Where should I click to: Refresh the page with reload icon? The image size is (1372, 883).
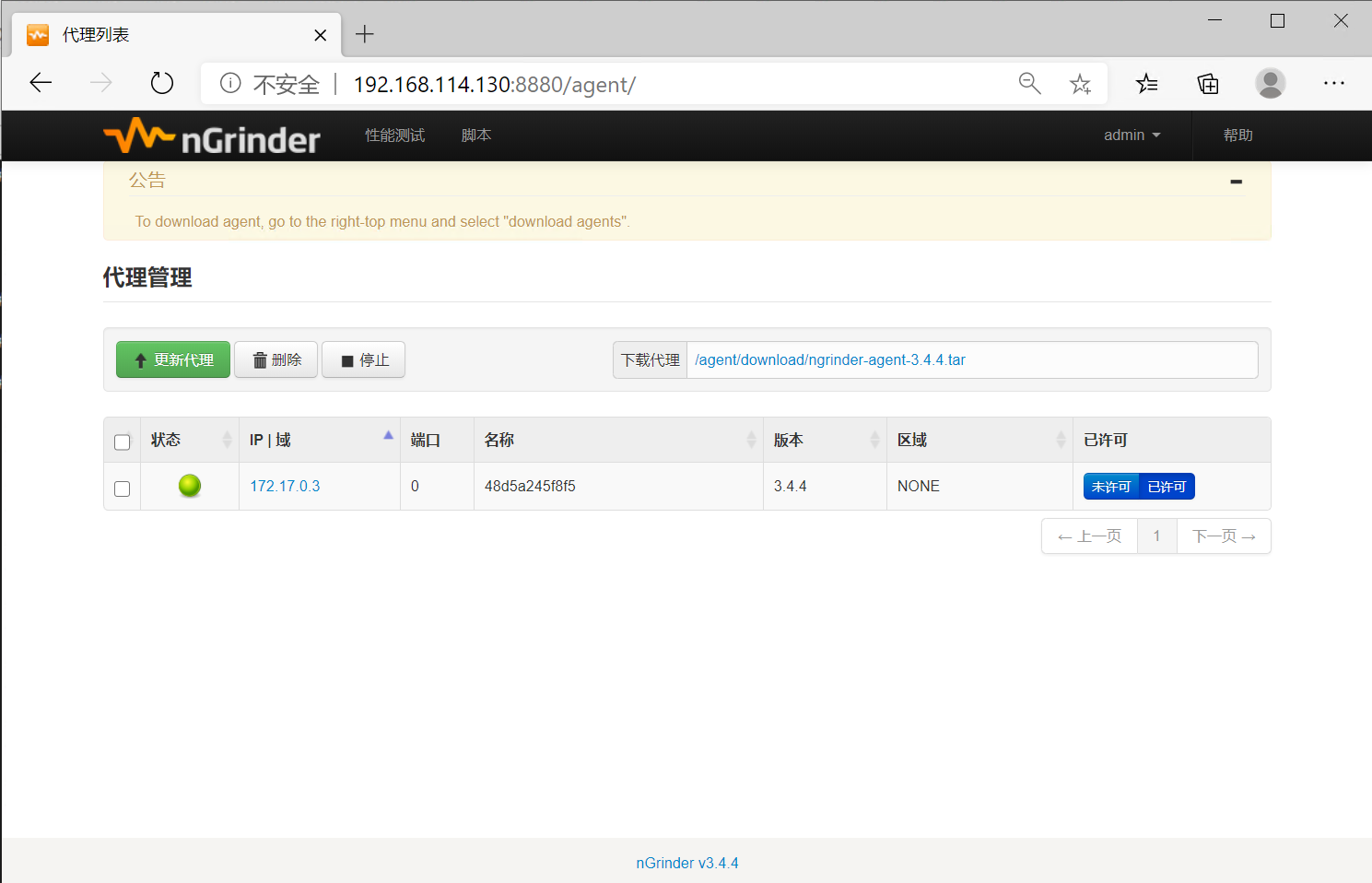pyautogui.click(x=162, y=84)
